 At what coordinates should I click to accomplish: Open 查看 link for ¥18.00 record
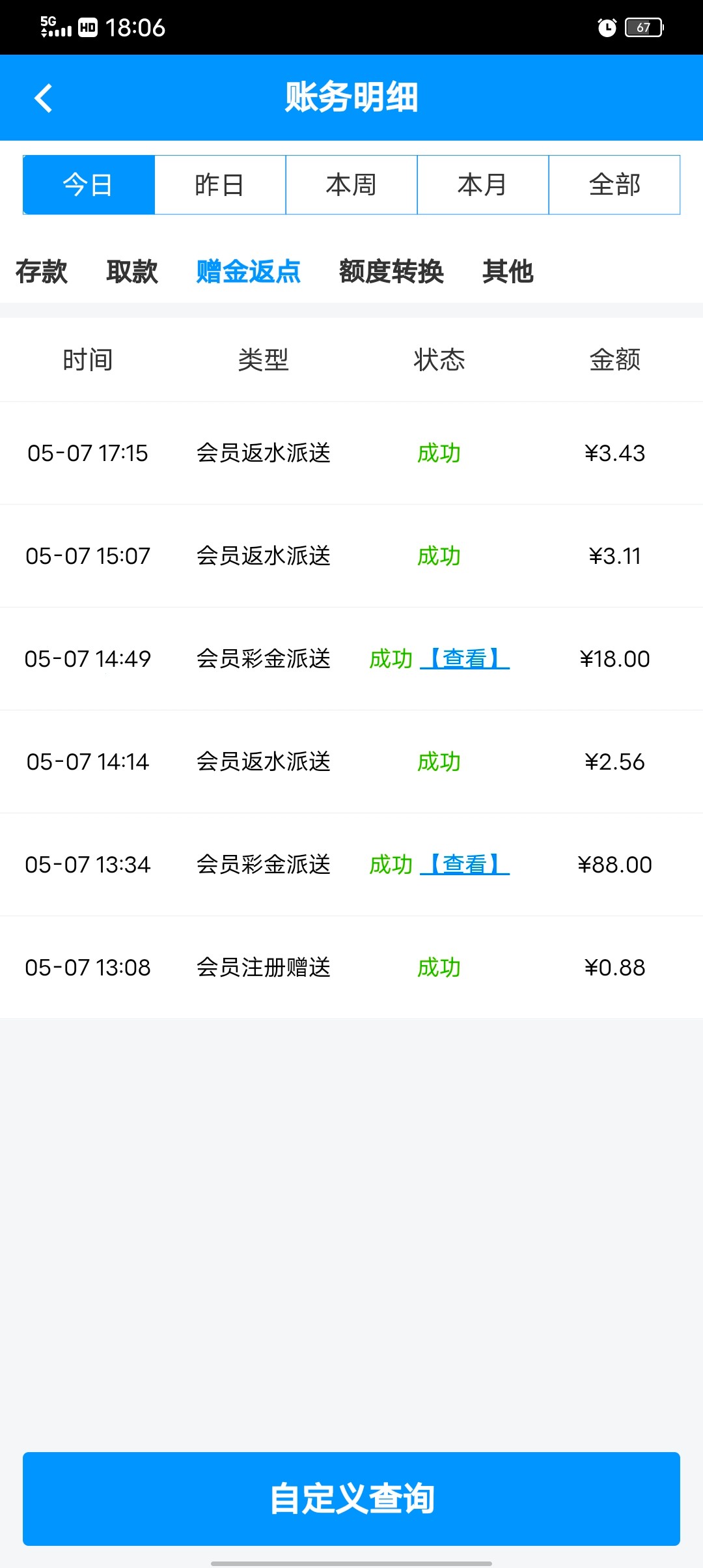pos(465,659)
